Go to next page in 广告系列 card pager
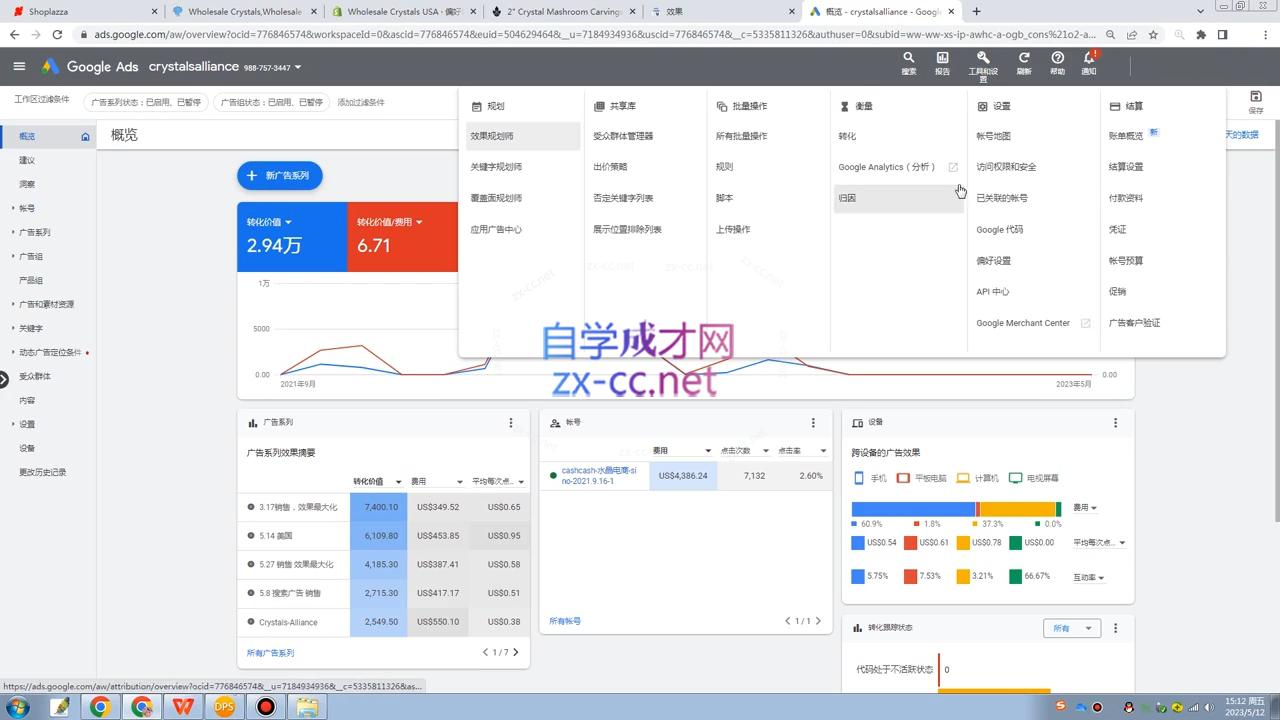This screenshot has height=720, width=1280. coord(516,652)
